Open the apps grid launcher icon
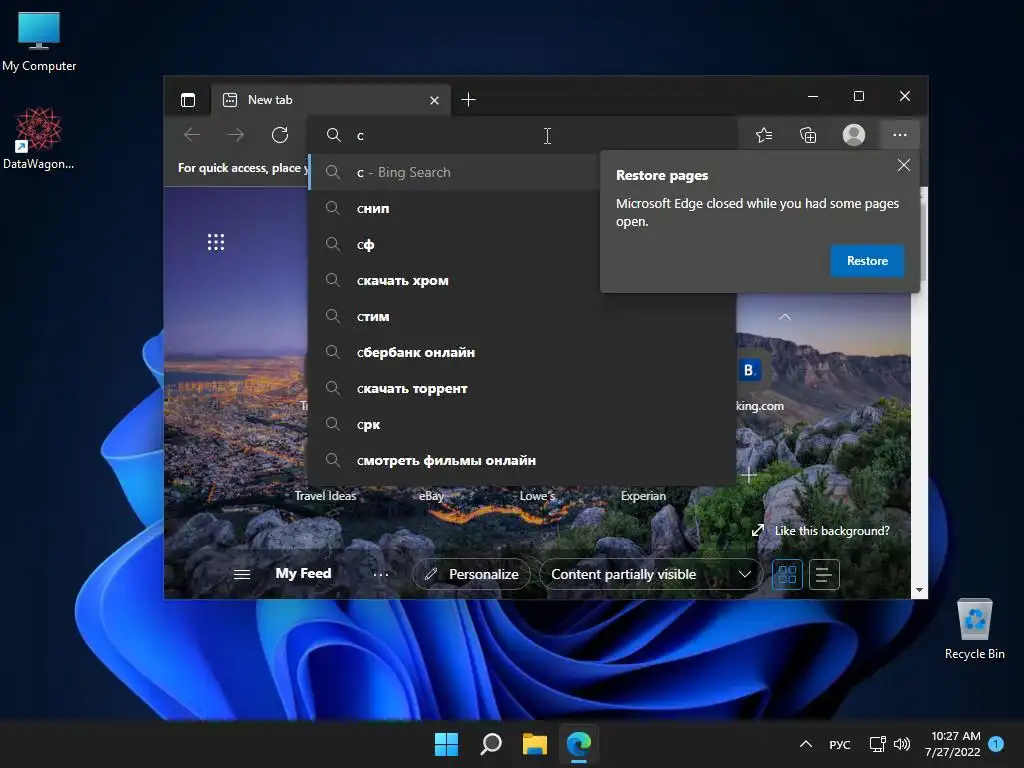The image size is (1024, 768). pyautogui.click(x=216, y=242)
